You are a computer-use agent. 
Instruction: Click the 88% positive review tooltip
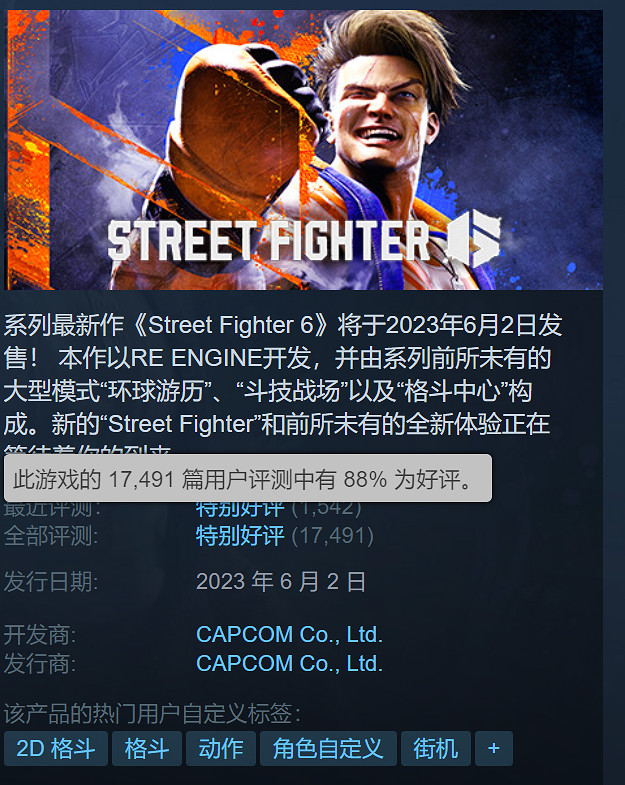[248, 478]
